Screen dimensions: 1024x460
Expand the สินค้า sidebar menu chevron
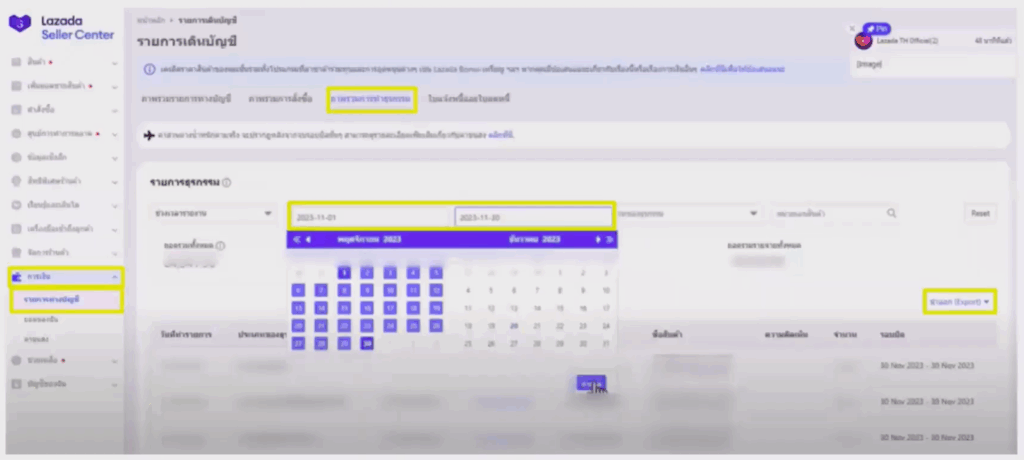tap(114, 63)
